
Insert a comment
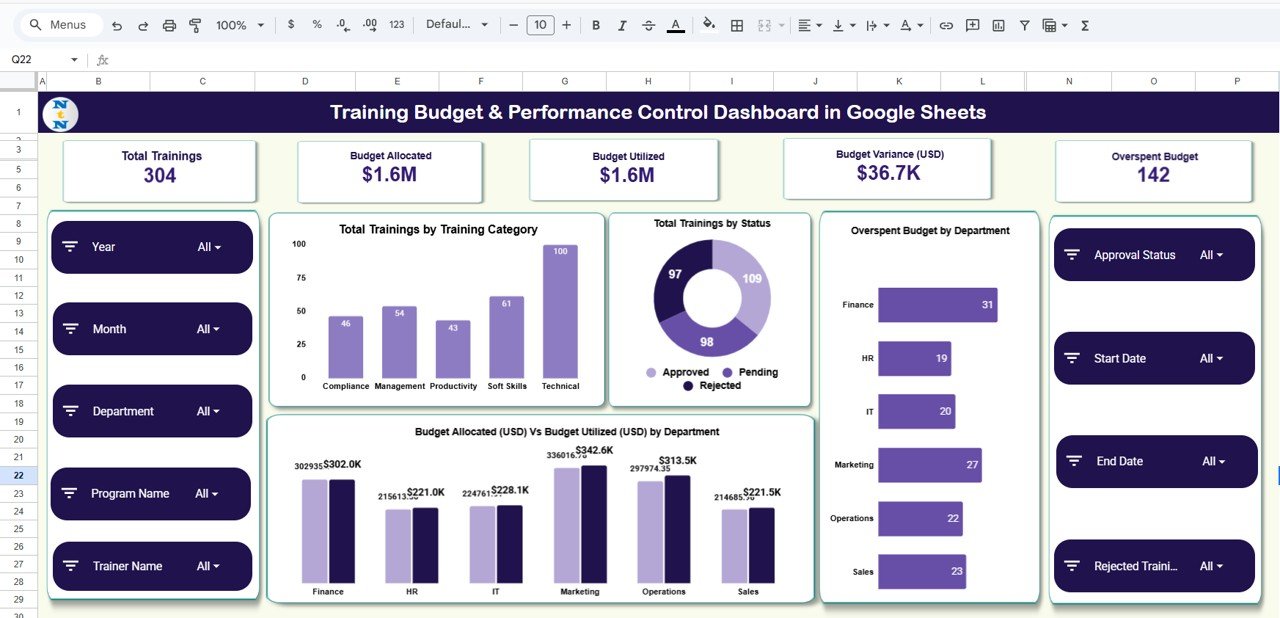pos(972,25)
